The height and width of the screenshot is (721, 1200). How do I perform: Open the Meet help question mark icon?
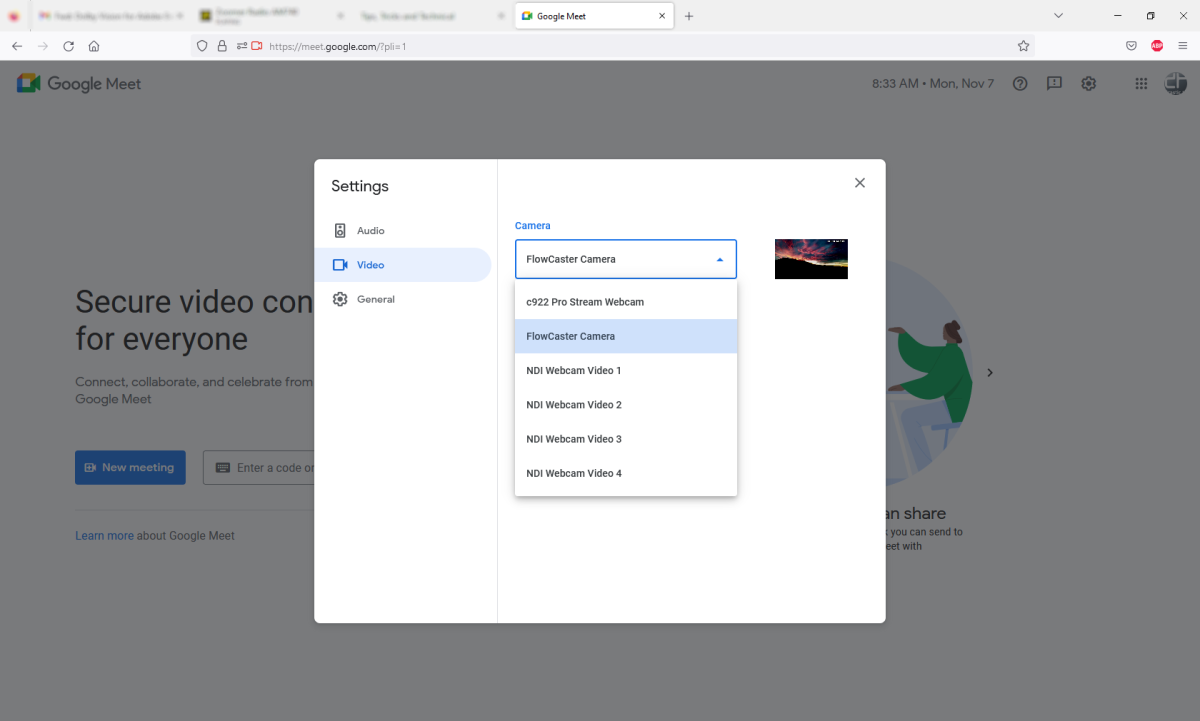pyautogui.click(x=1020, y=84)
